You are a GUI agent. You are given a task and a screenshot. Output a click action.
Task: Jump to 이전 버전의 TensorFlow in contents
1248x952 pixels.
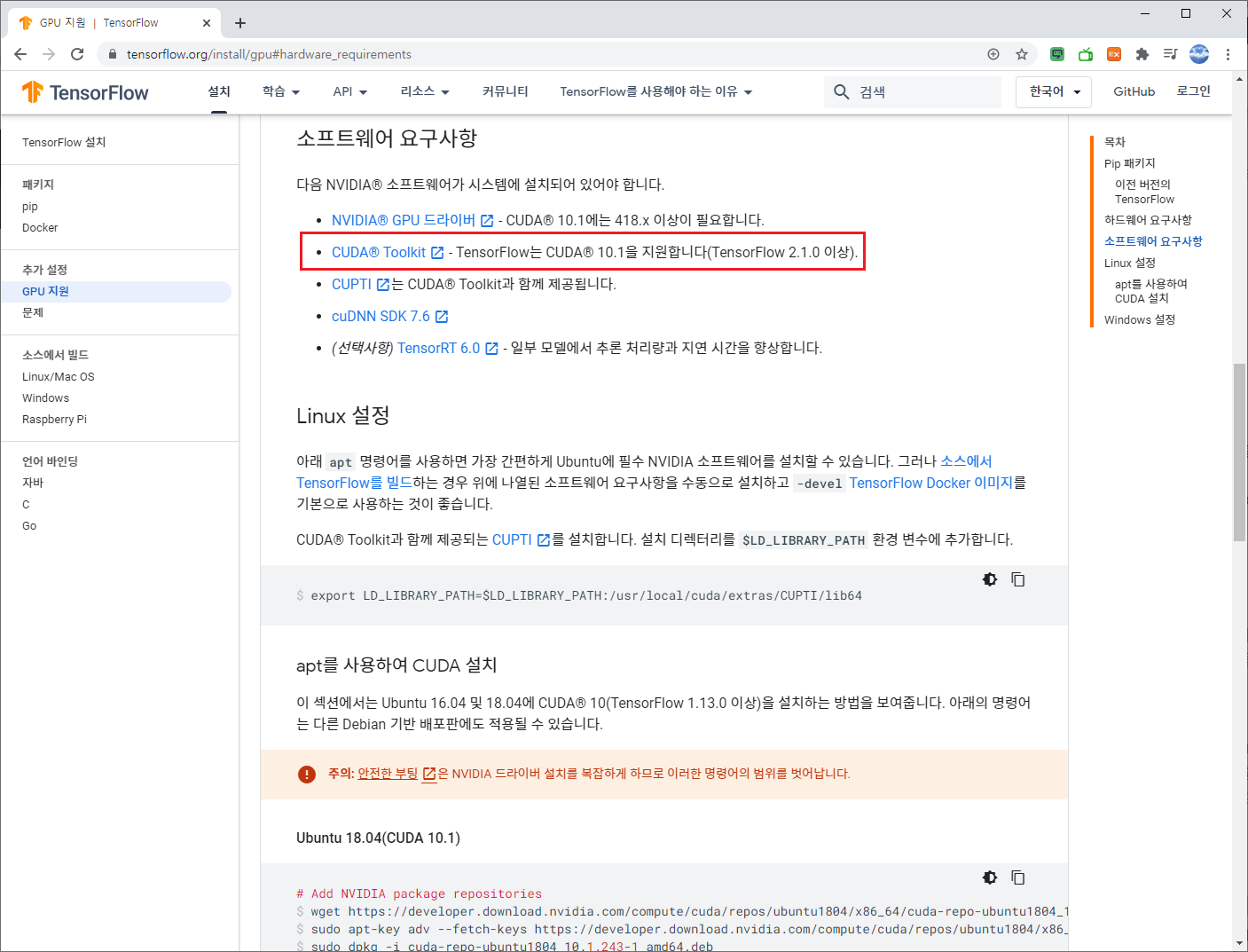pos(1144,192)
